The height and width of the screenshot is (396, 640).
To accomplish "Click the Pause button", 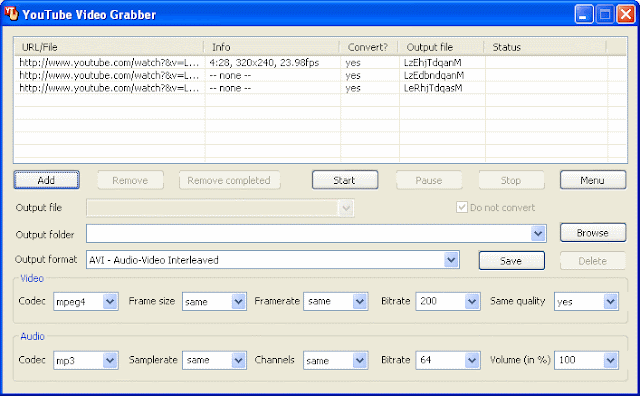I will [x=429, y=180].
